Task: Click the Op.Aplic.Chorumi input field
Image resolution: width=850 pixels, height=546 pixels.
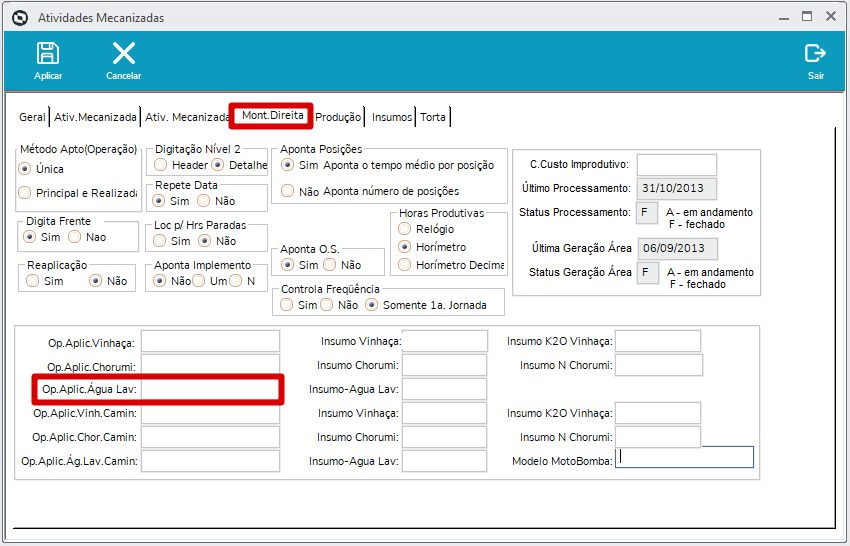Action: pos(210,364)
